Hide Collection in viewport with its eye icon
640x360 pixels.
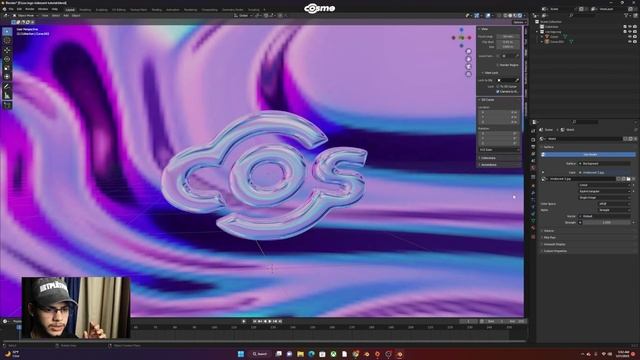[630, 27]
